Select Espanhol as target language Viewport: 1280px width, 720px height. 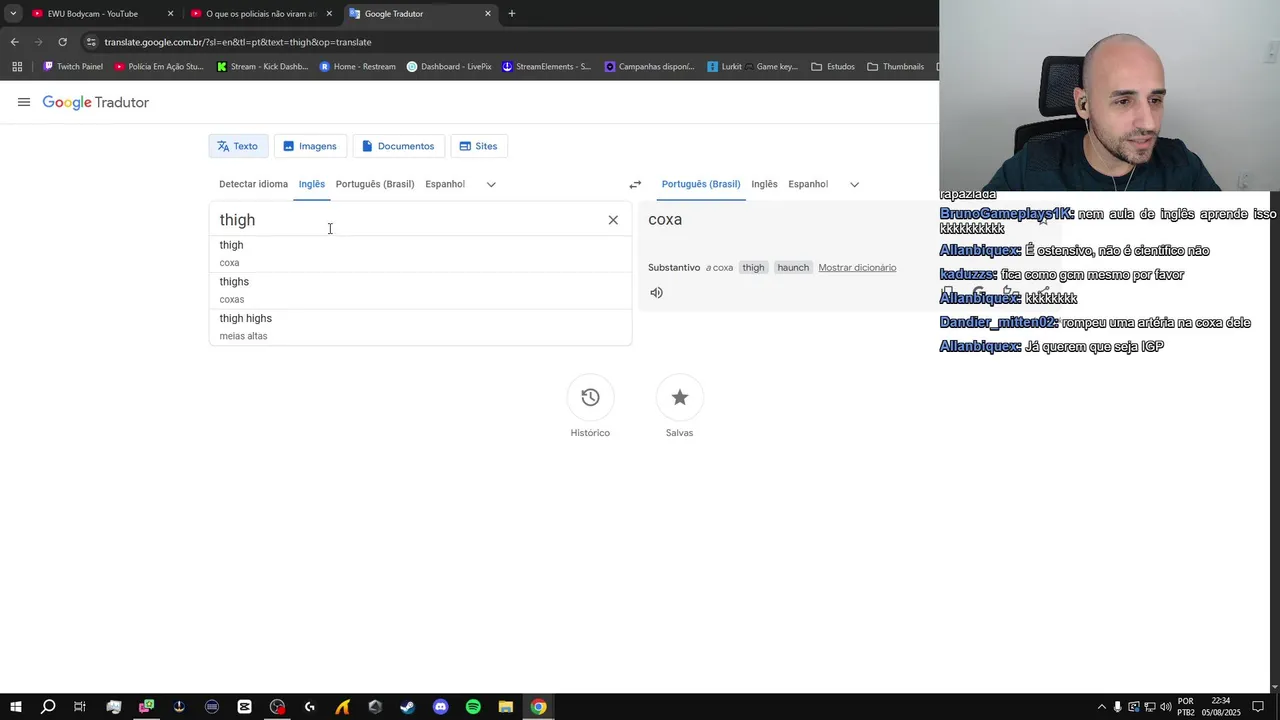point(808,184)
